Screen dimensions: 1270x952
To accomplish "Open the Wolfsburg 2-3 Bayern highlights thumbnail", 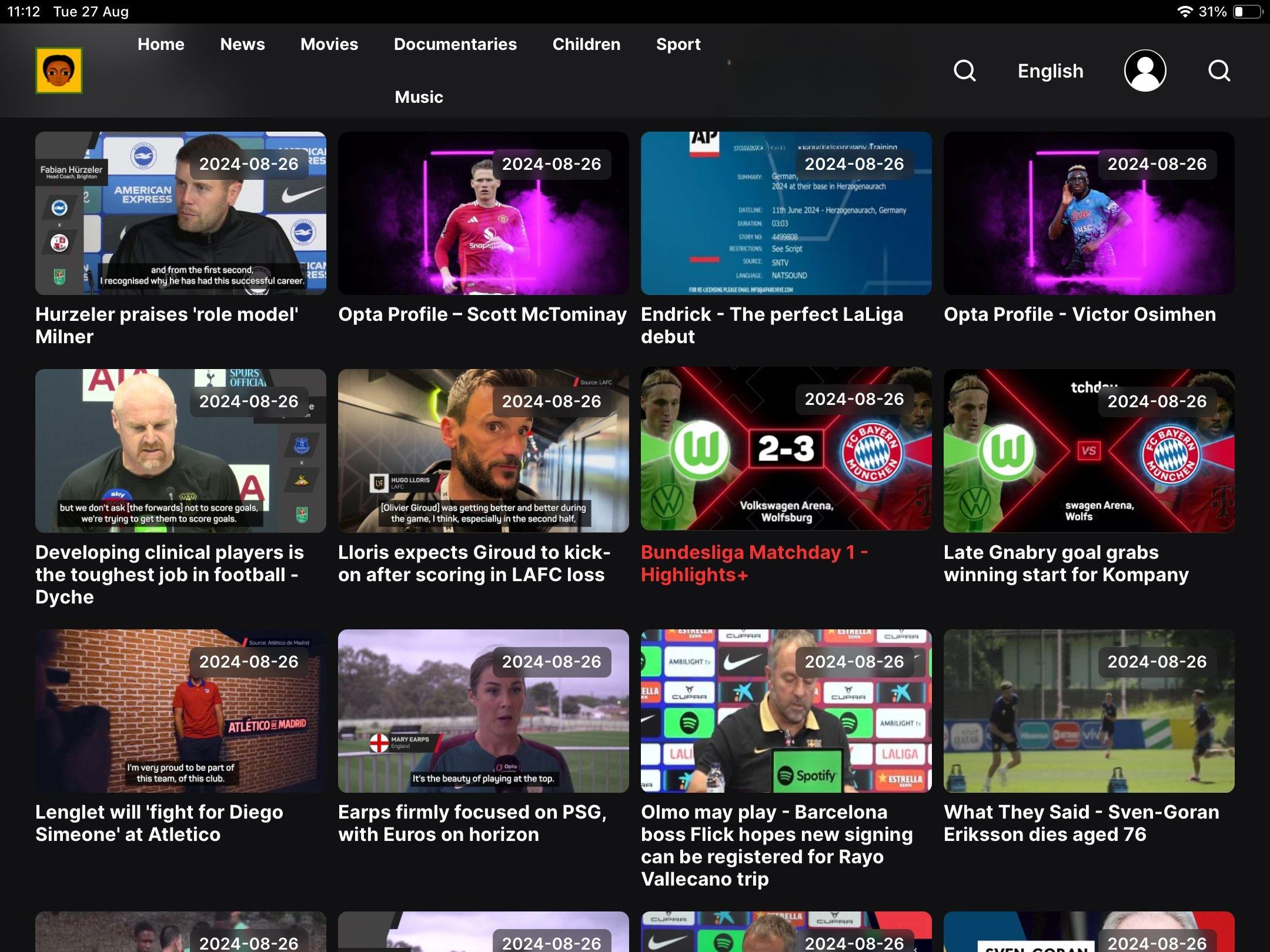I will coord(786,450).
